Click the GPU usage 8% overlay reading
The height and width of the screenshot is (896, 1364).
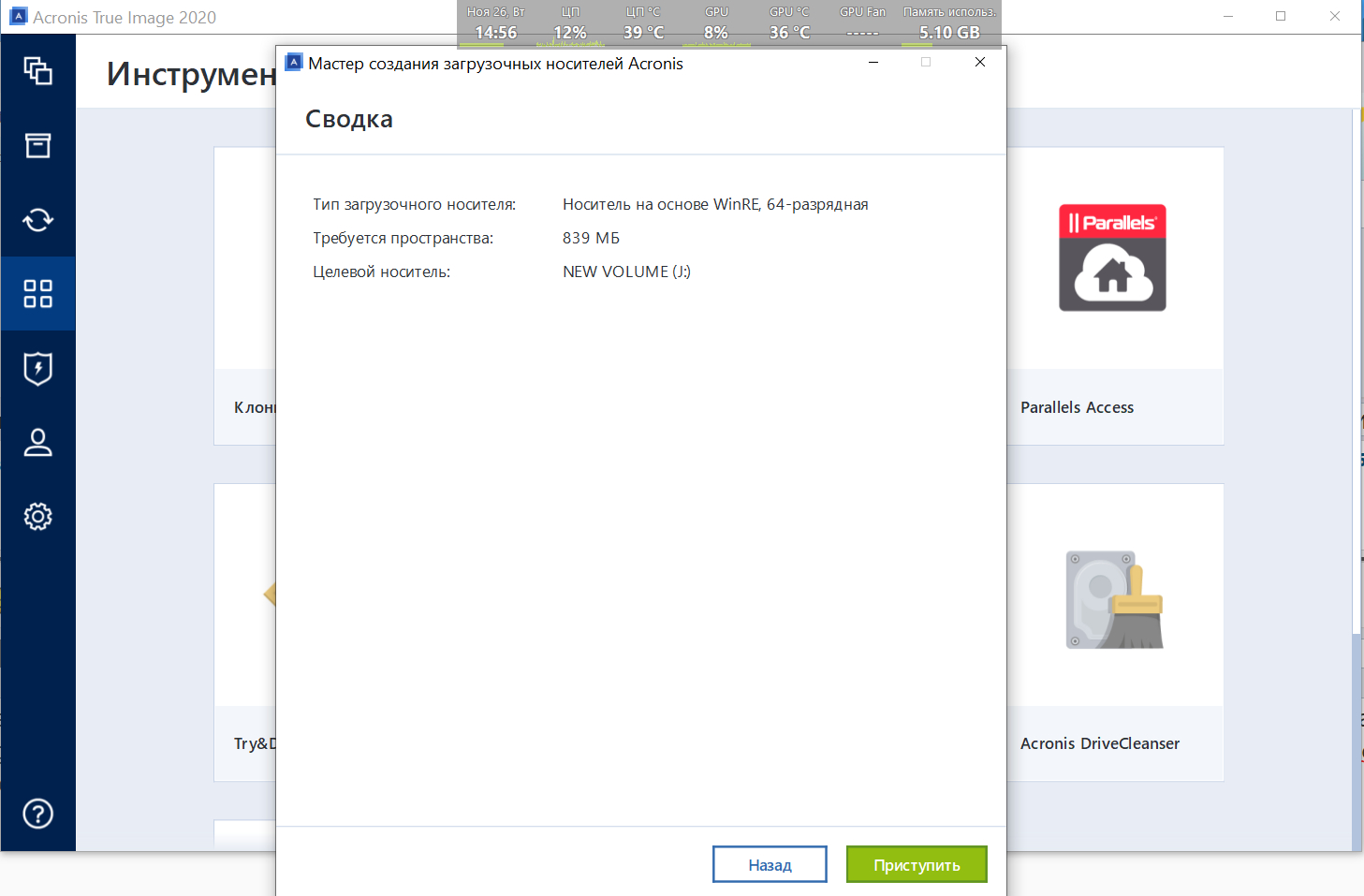click(716, 33)
